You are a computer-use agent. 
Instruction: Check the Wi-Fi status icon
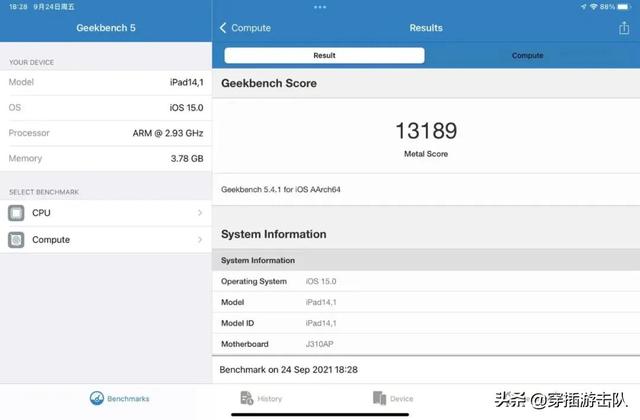pyautogui.click(x=594, y=7)
